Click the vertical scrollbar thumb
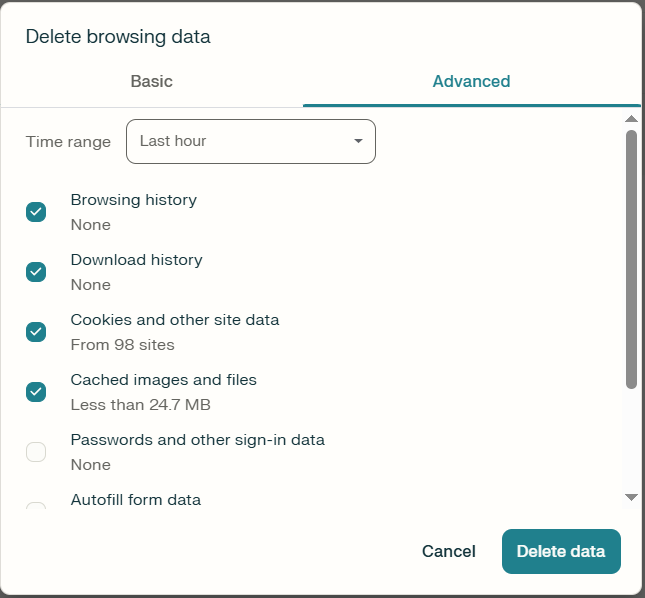Image resolution: width=645 pixels, height=598 pixels. (x=631, y=258)
